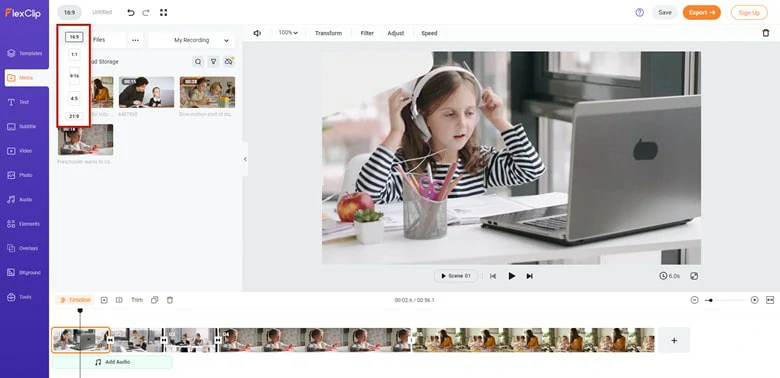780x378 pixels.
Task: Choose the 21:9 aspect ratio option
Action: 74,116
